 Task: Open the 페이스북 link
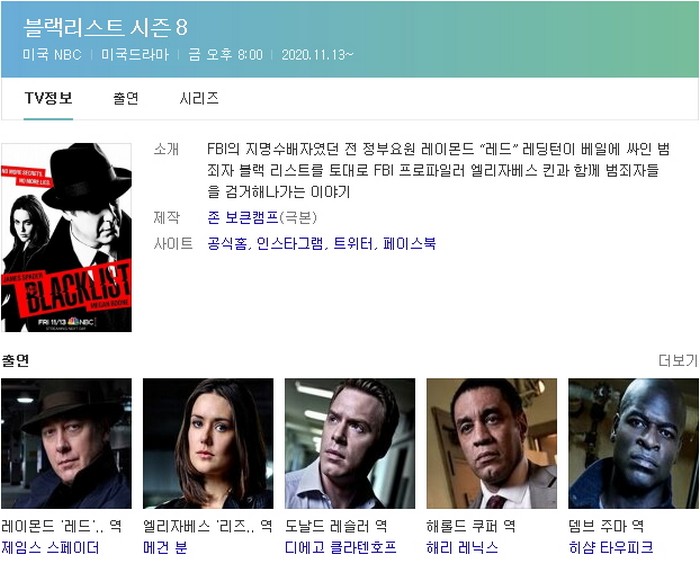coord(409,243)
